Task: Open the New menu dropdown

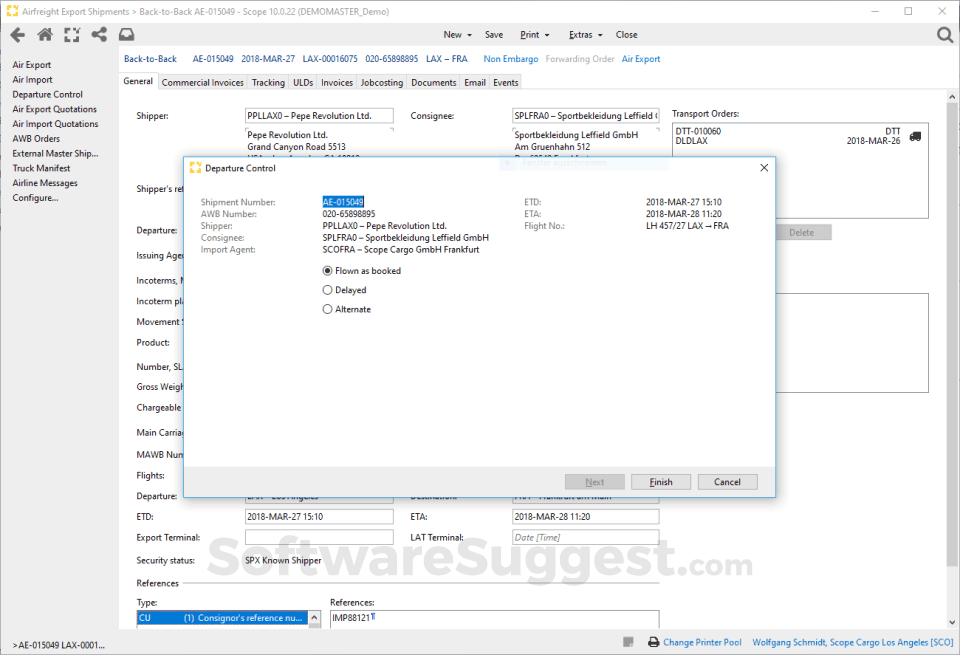Action: 456,33
